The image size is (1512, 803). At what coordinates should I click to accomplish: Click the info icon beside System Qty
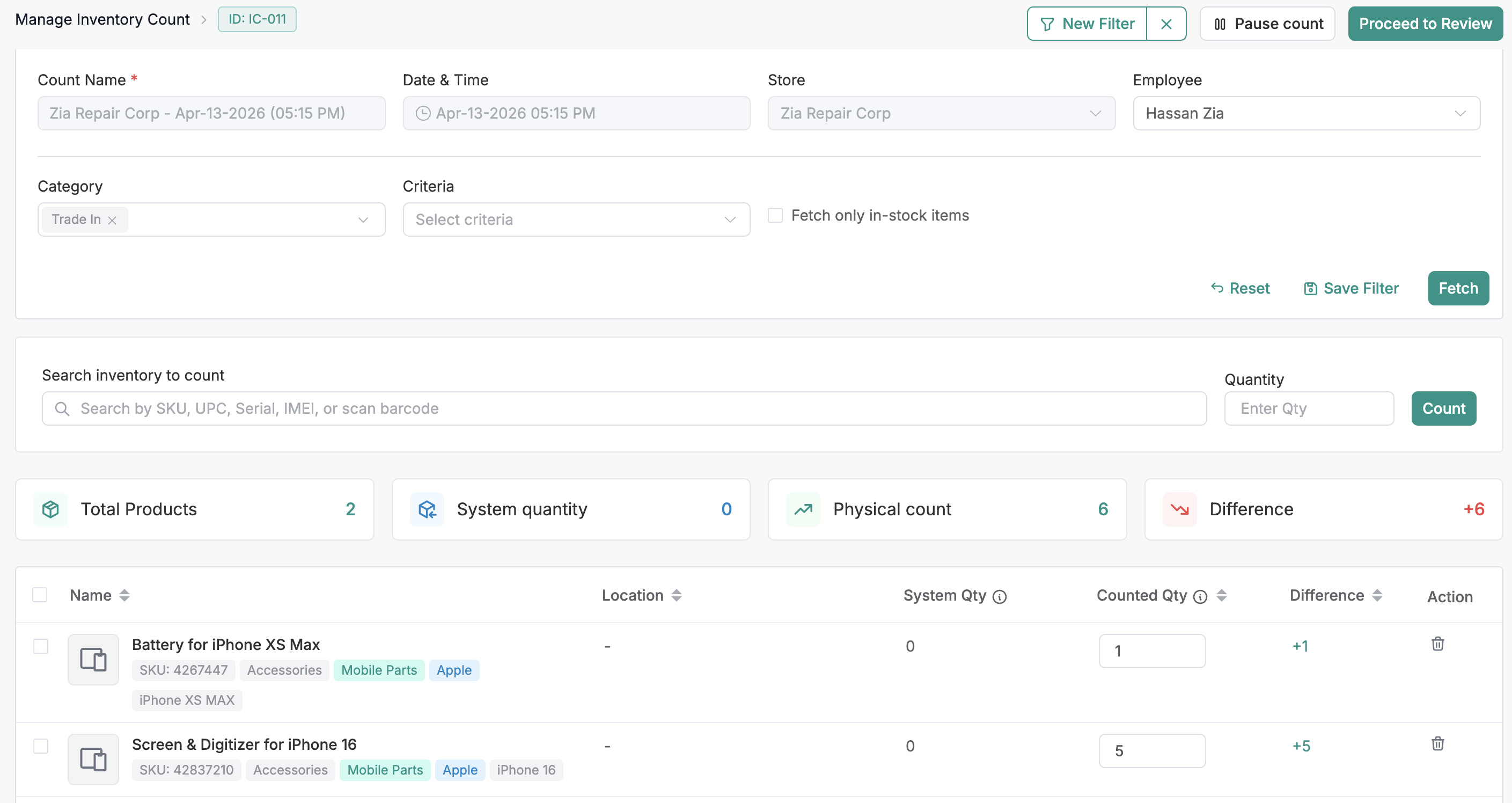click(x=1000, y=597)
